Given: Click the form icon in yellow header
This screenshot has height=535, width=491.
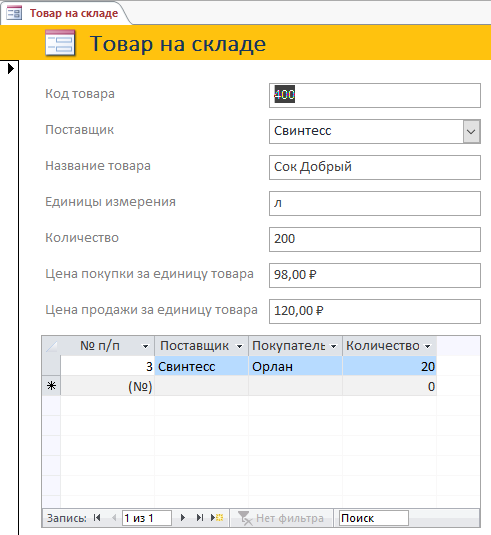Looking at the screenshot, I should (60, 43).
